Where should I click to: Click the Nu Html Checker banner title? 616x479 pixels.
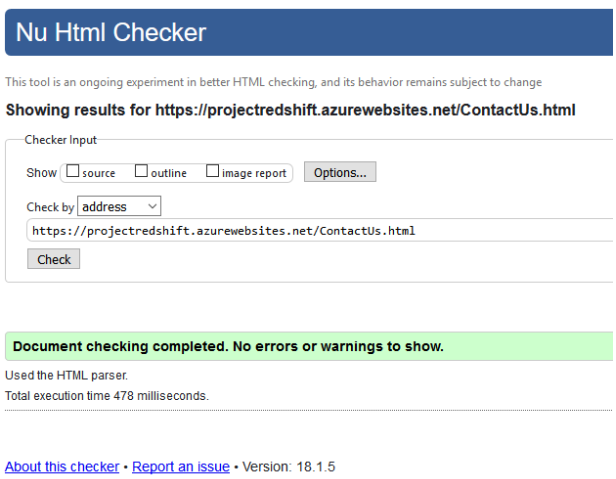pos(111,32)
